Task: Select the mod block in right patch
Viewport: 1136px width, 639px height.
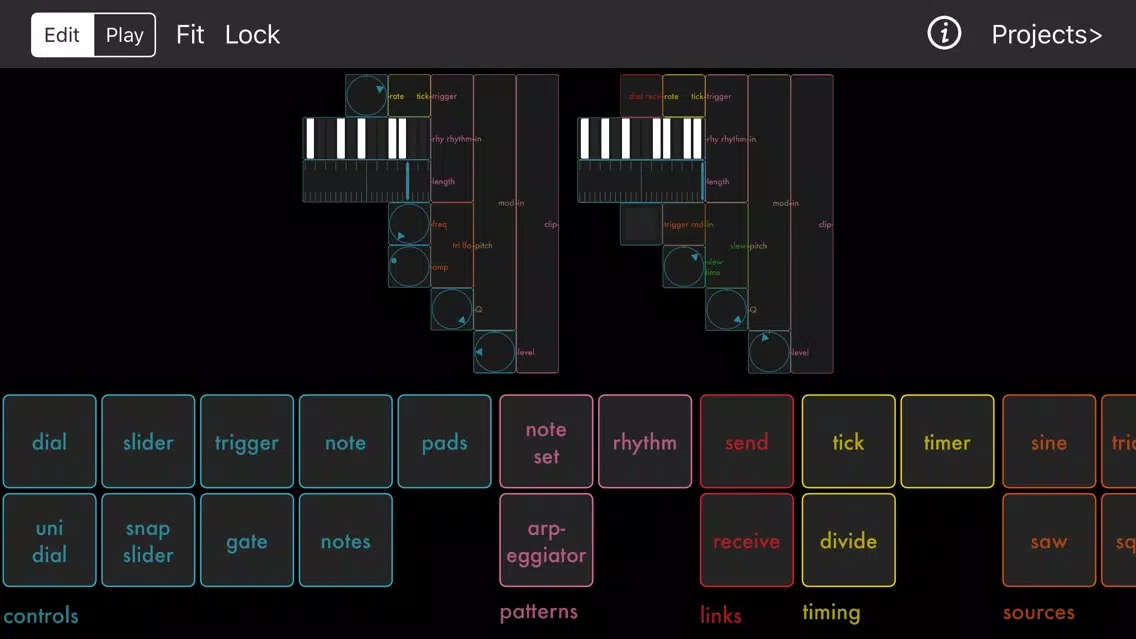Action: pos(769,202)
